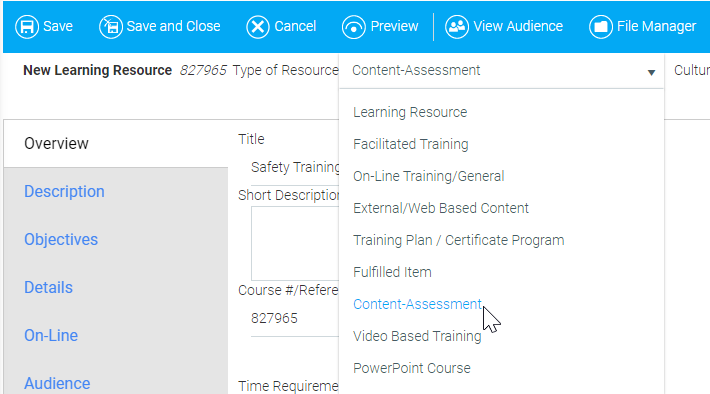Choose Training Plan / Certificate Program
The width and height of the screenshot is (710, 394).
(459, 240)
